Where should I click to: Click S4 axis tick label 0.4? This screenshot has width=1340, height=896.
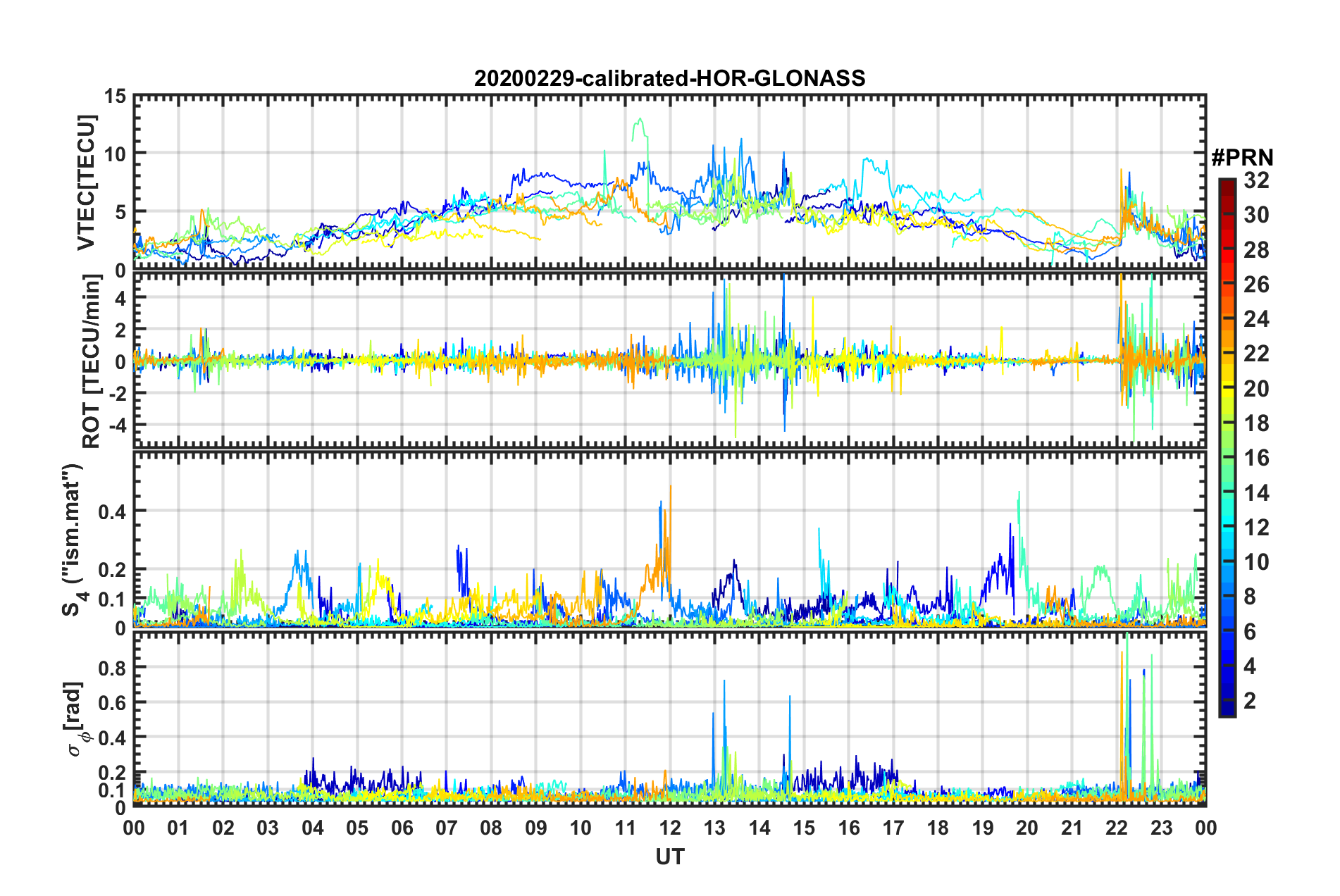tap(113, 511)
